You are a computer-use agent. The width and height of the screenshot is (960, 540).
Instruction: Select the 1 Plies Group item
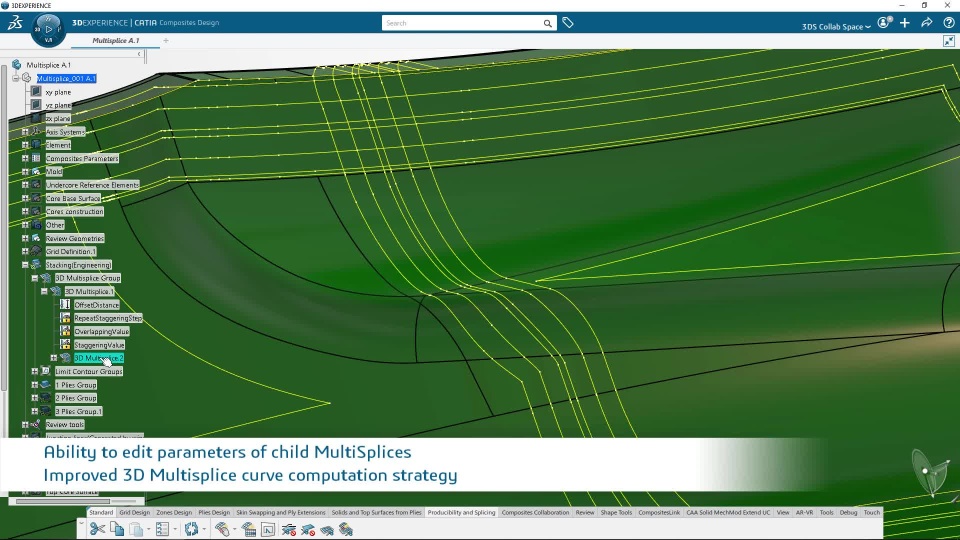pos(76,385)
